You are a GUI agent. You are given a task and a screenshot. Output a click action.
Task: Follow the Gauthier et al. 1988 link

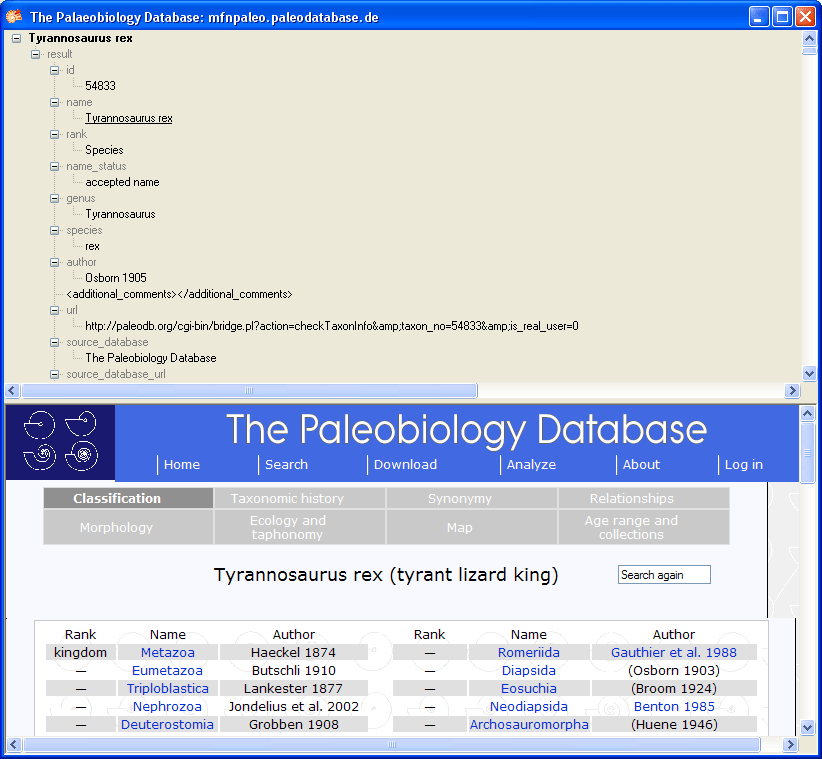673,652
